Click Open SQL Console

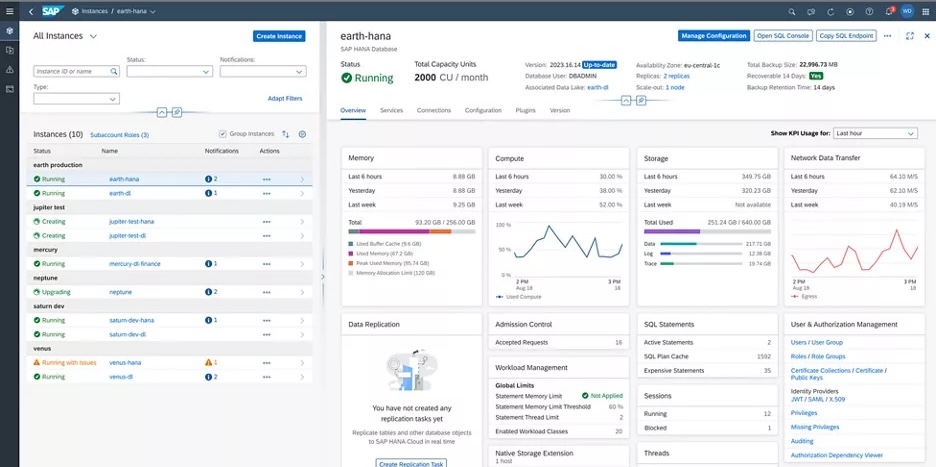point(783,36)
